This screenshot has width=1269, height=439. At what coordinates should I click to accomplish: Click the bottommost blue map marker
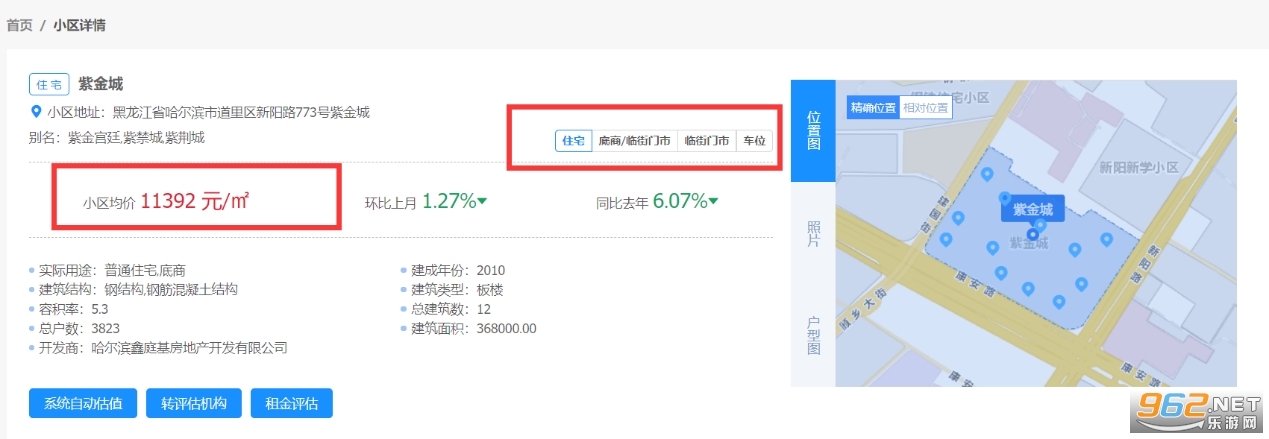(1059, 301)
